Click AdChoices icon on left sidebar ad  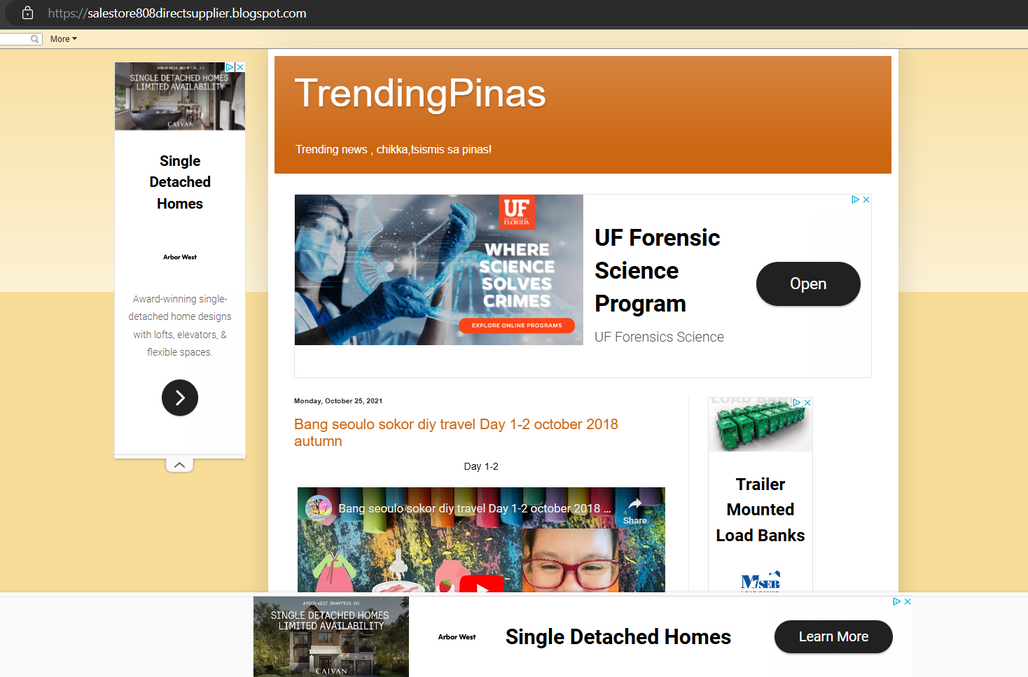229,67
